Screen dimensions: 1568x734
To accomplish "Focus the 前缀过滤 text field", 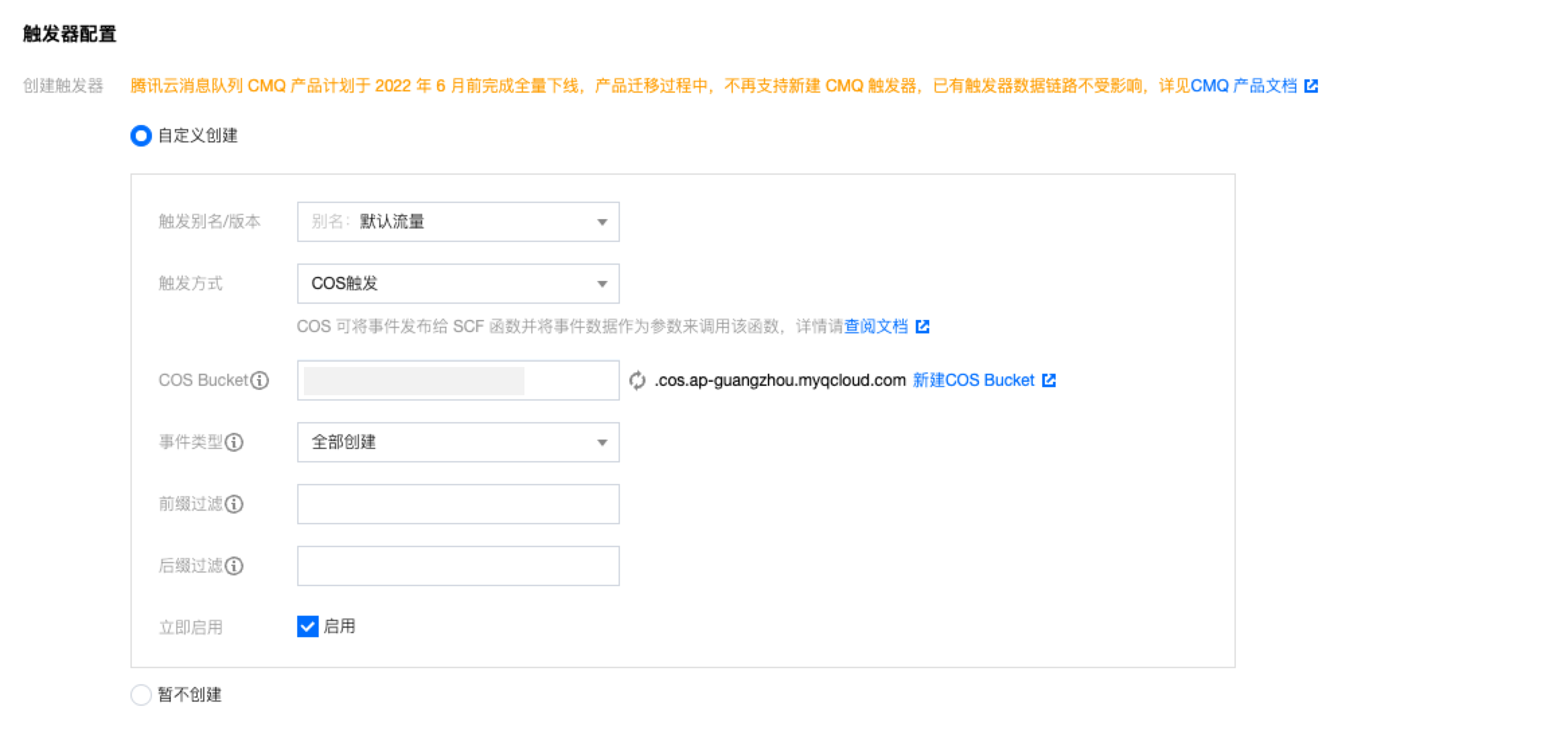I will point(458,504).
